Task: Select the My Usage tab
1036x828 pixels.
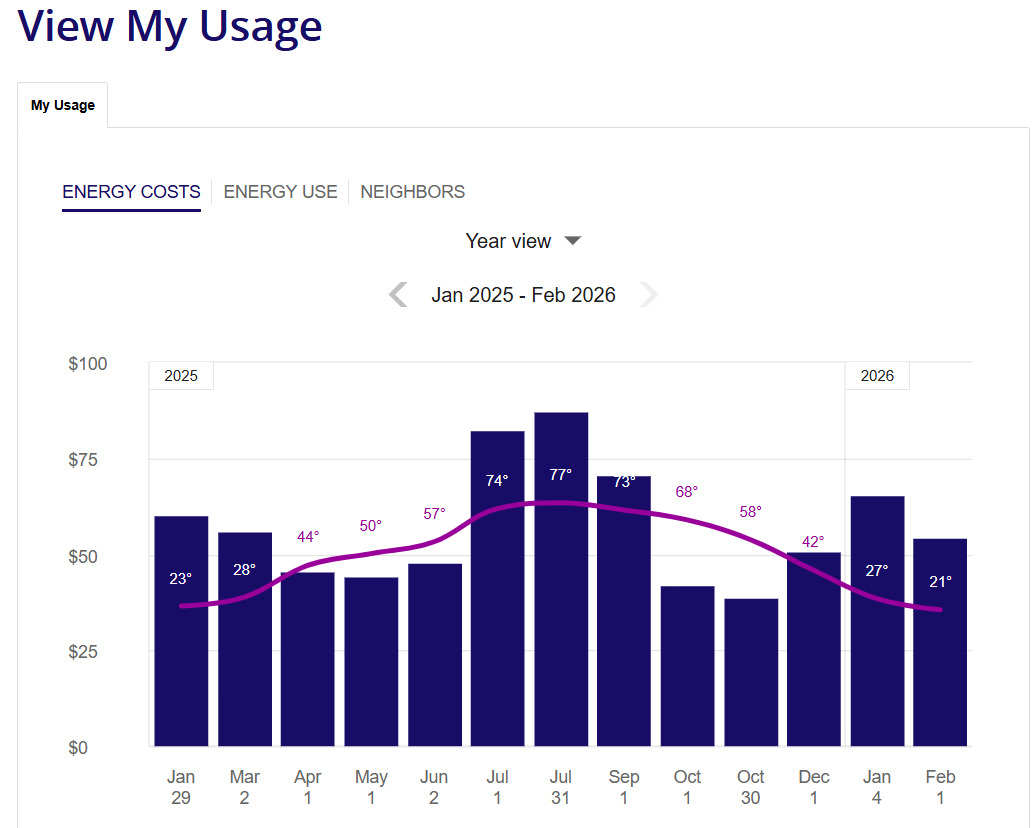Action: pos(63,105)
